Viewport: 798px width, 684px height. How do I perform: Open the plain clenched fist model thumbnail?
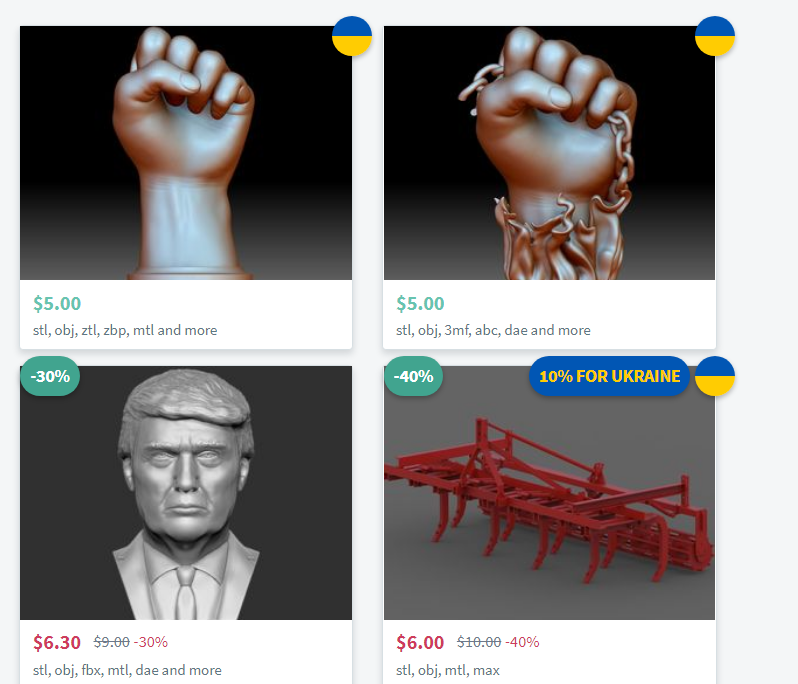point(186,153)
